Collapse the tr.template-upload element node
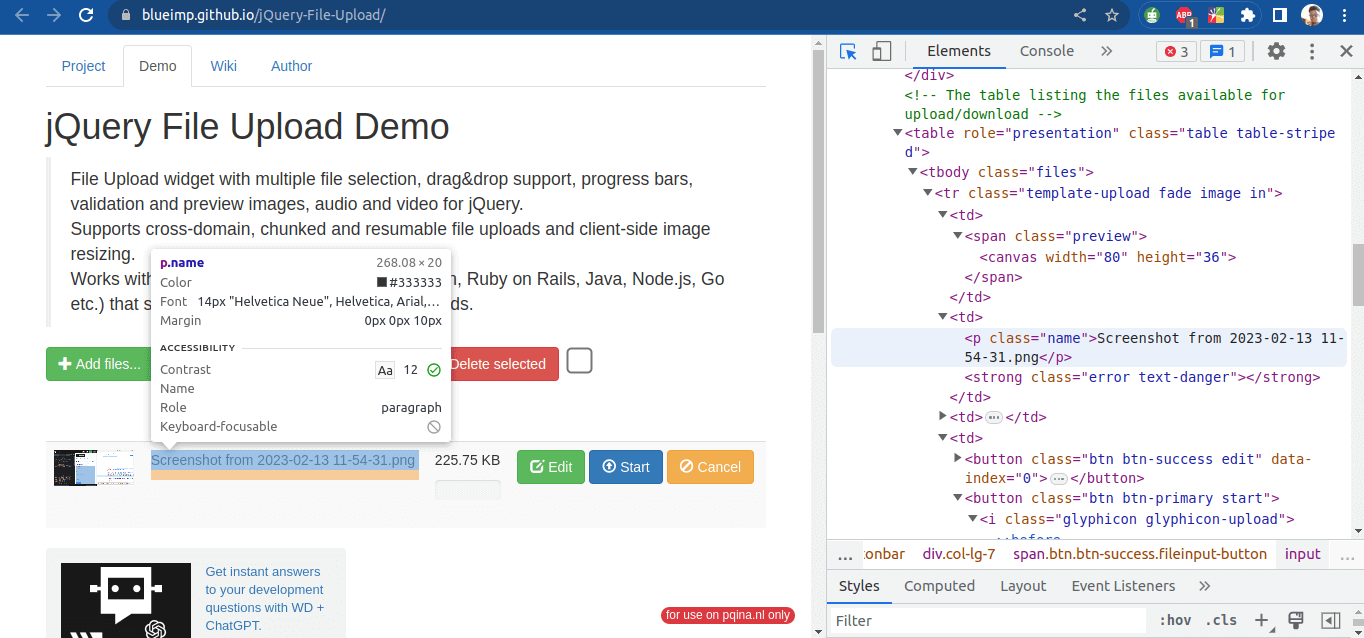This screenshot has height=638, width=1364. click(x=927, y=192)
